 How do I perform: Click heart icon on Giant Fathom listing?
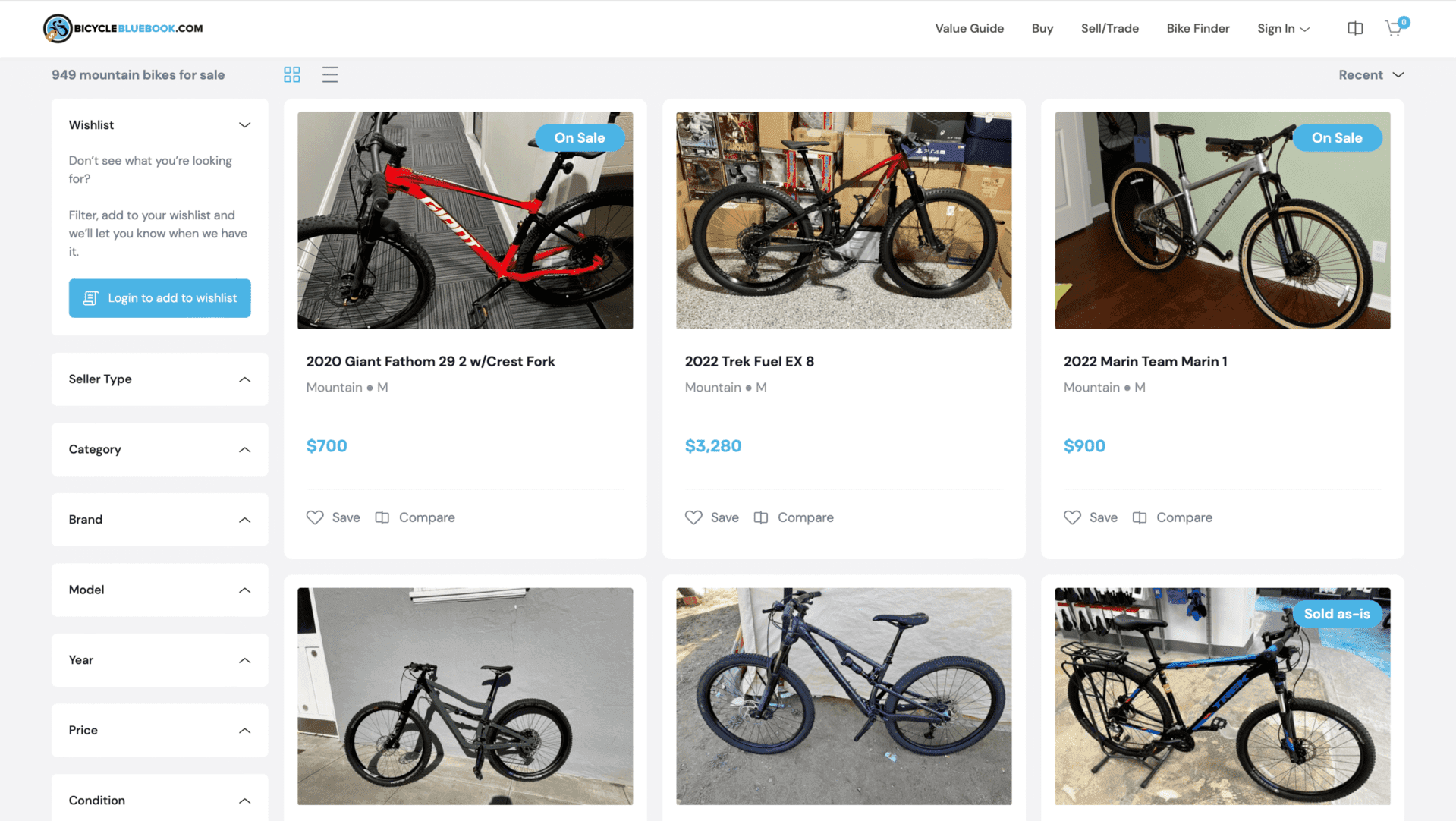315,517
